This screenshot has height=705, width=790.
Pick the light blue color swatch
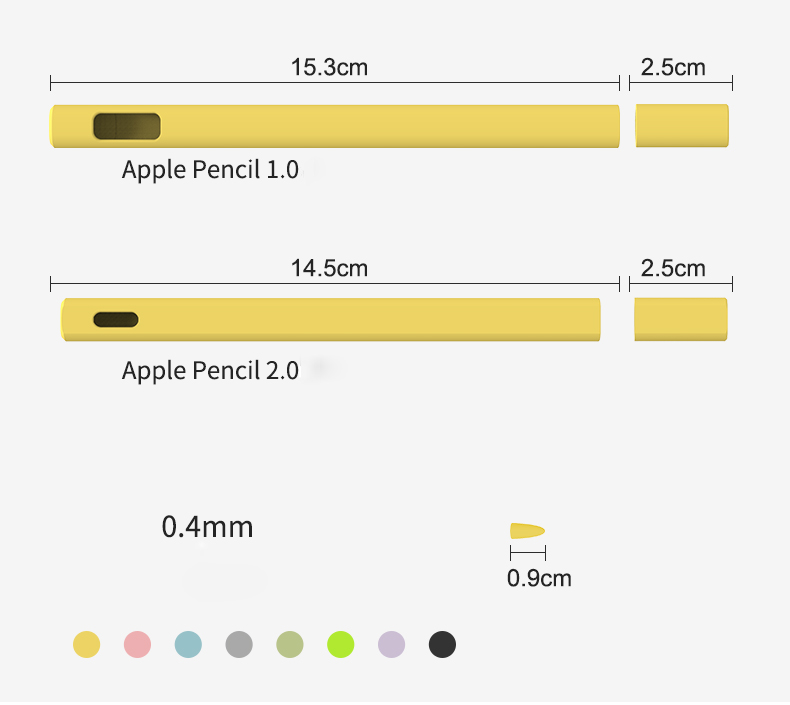click(188, 644)
